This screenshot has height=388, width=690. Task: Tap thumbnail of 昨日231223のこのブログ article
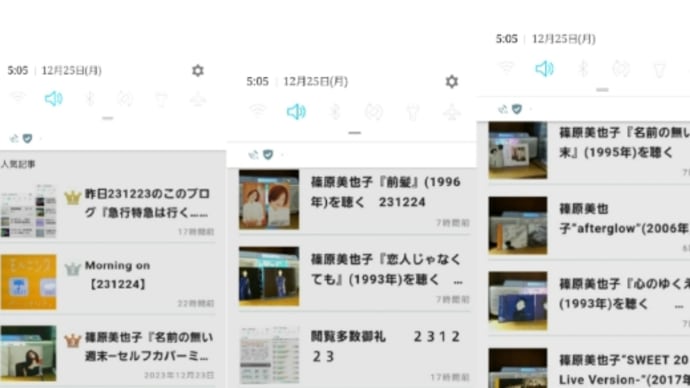coord(29,212)
